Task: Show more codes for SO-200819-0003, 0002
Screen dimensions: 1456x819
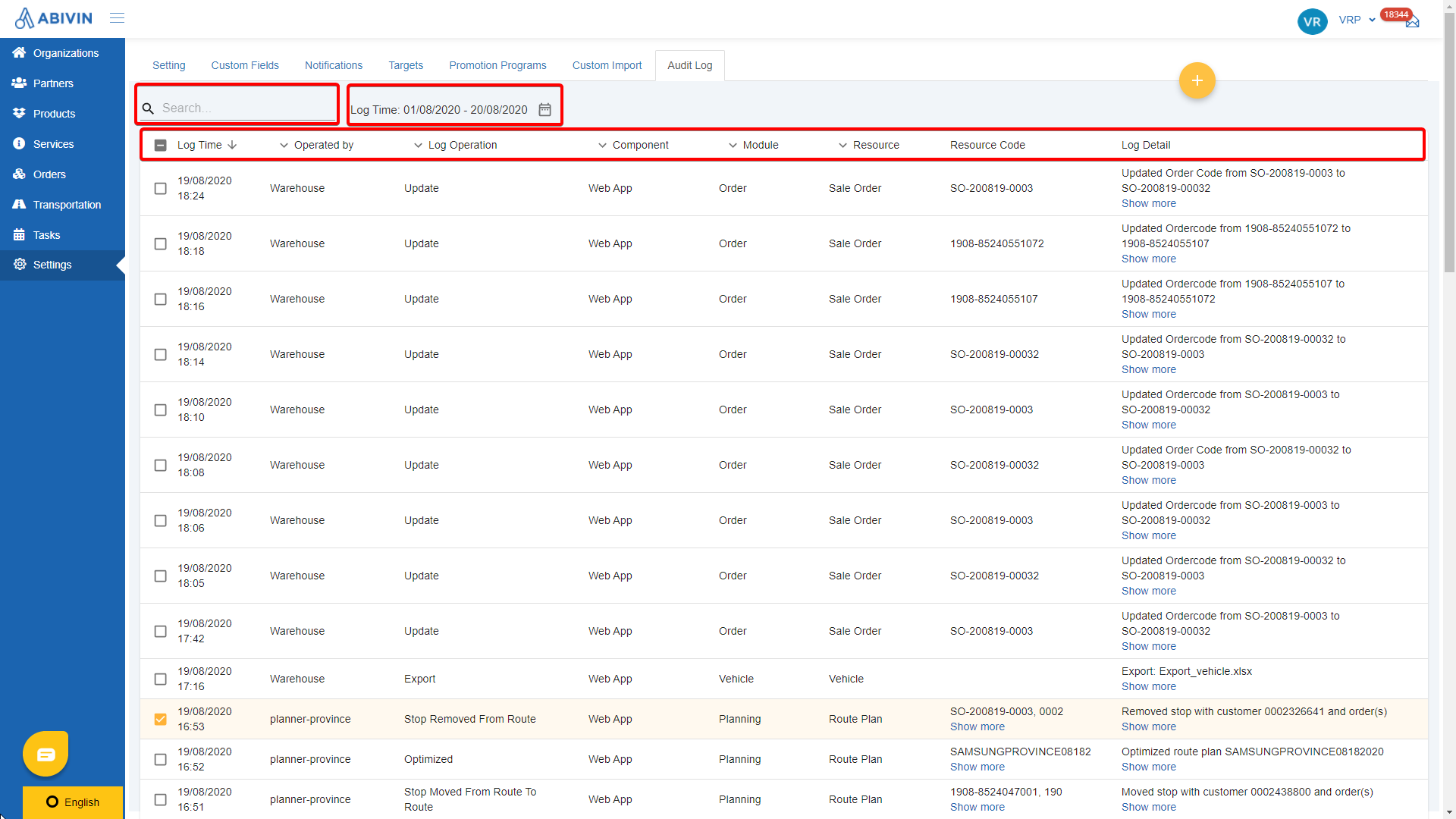Action: point(977,726)
